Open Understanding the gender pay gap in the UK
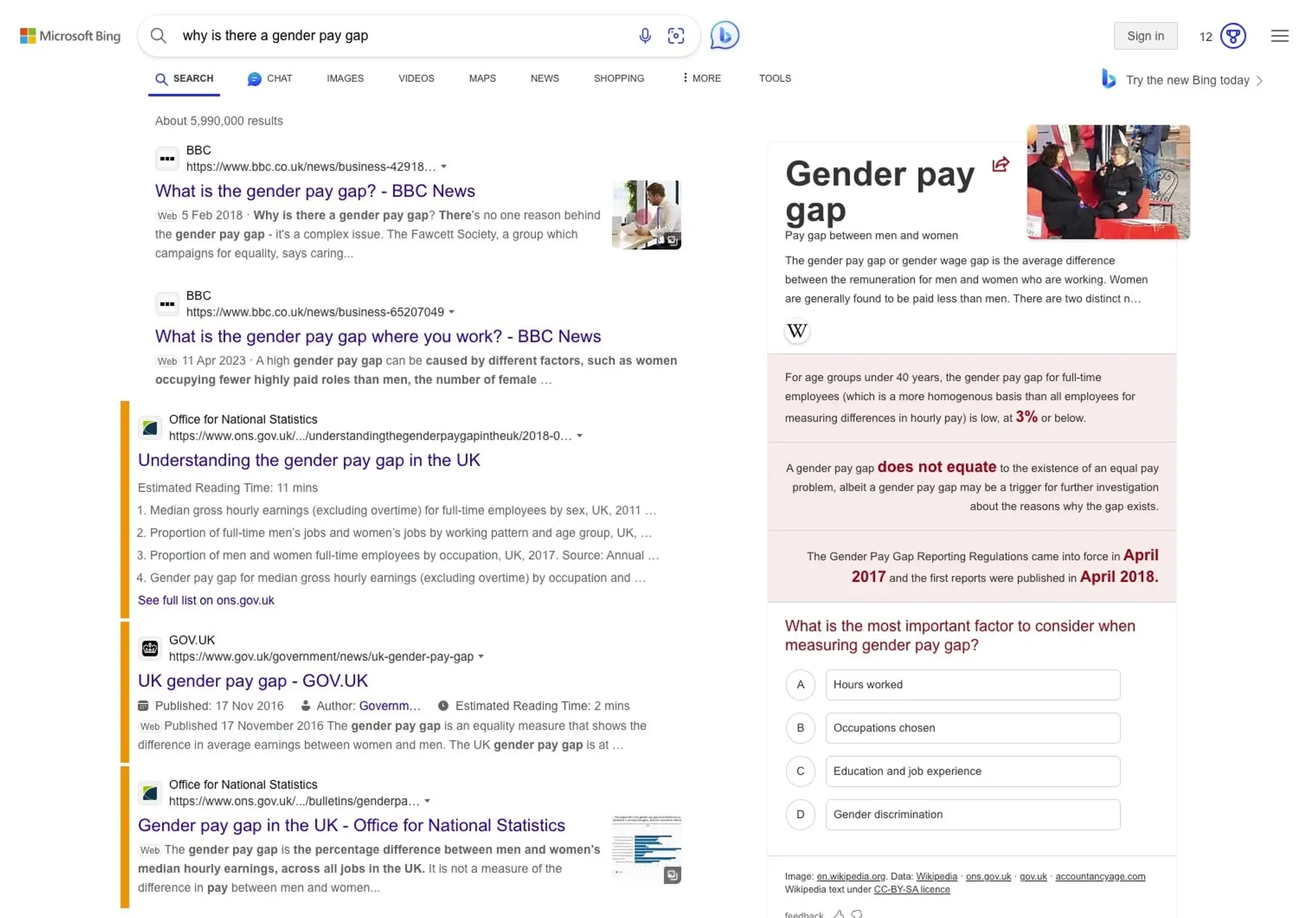Image resolution: width=1316 pixels, height=918 pixels. tap(309, 460)
